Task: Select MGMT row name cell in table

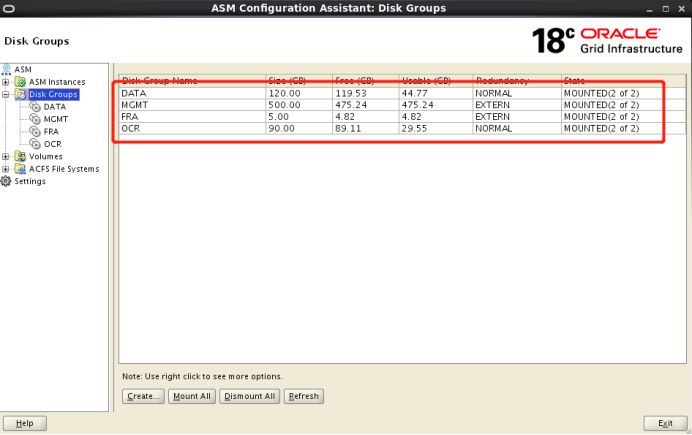Action: [x=192, y=105]
